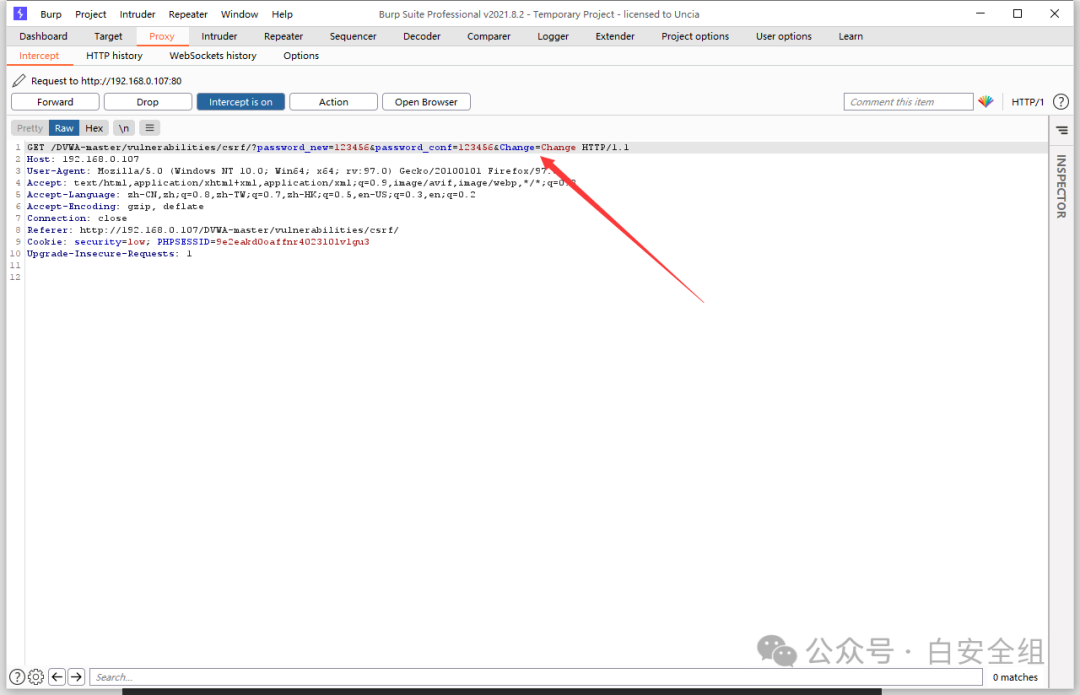Open the Repeater menu in menu bar
The height and width of the screenshot is (695, 1080).
[x=188, y=14]
